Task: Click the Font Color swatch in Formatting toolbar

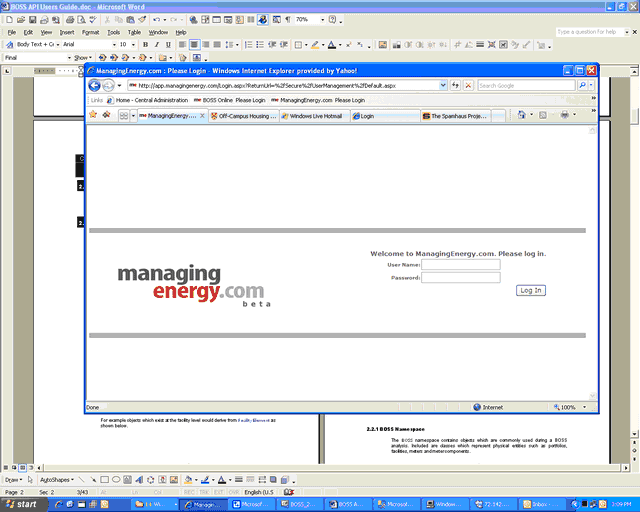Action: pos(332,45)
